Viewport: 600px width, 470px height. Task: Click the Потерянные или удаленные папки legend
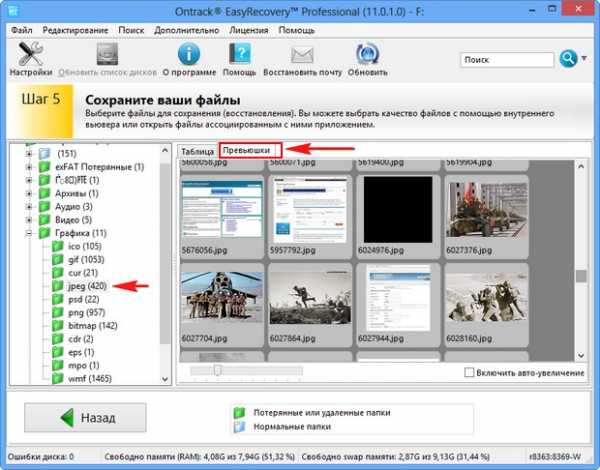(x=322, y=413)
